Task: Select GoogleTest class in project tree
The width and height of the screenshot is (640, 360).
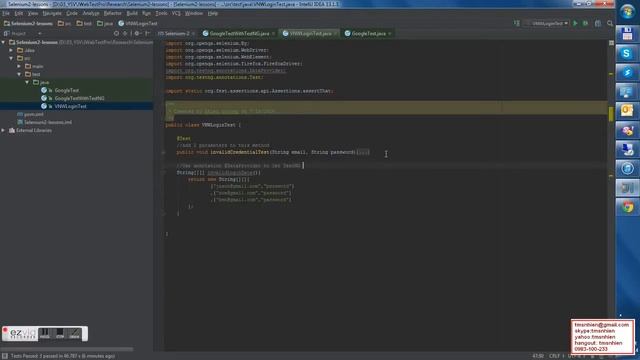Action: tap(67, 90)
